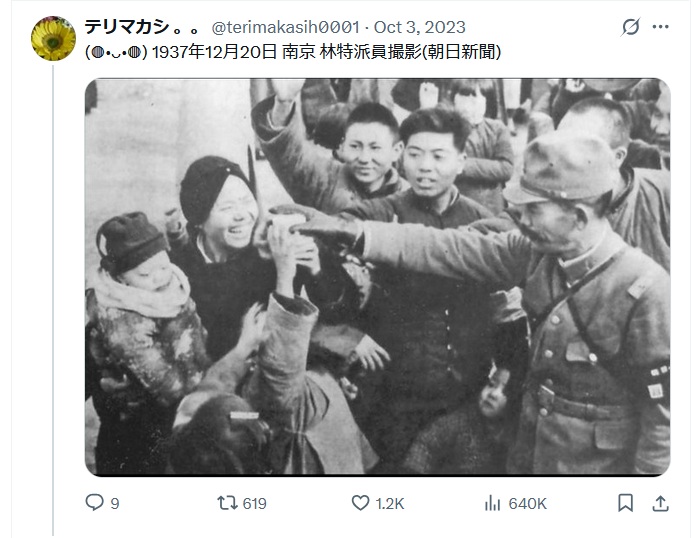Click the 619 repost count

[x=255, y=503]
